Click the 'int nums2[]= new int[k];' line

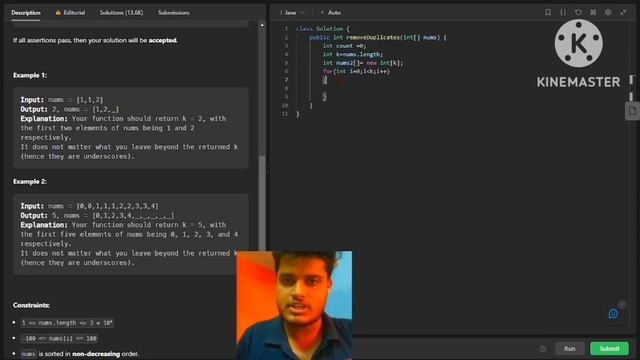click(x=363, y=63)
